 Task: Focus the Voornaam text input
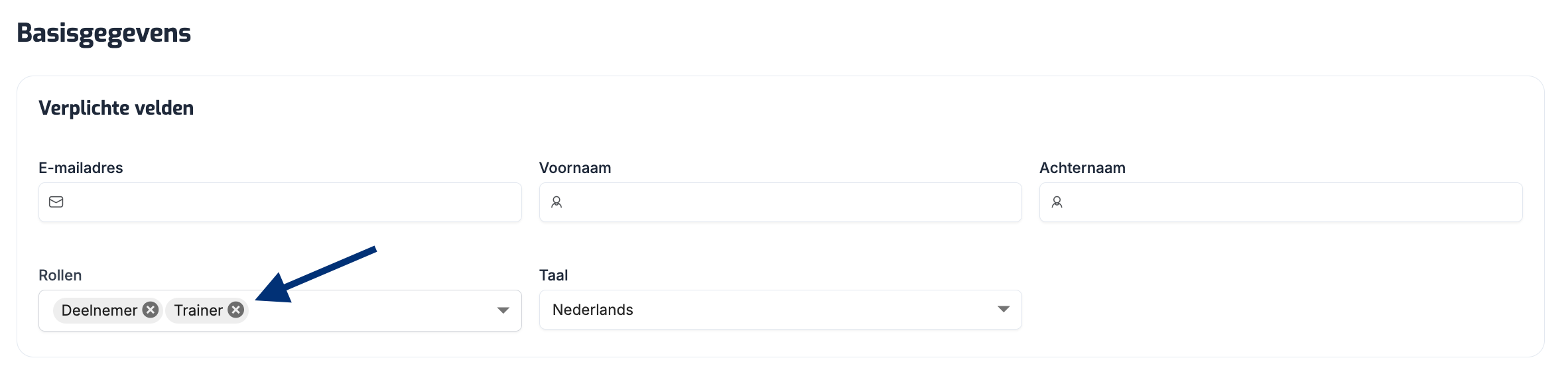[x=789, y=202]
